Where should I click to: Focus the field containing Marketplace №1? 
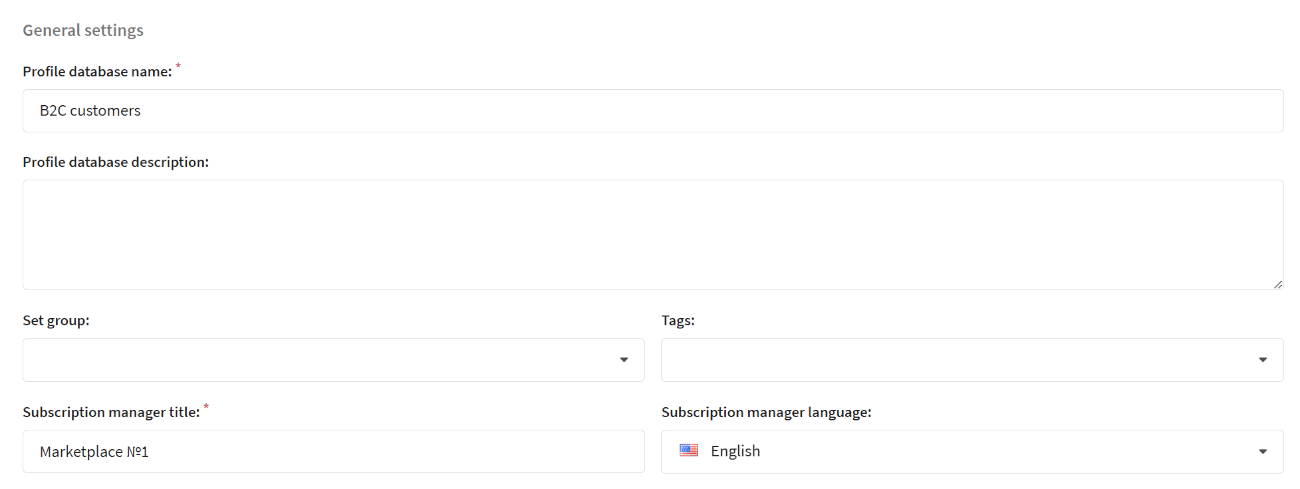tap(333, 452)
